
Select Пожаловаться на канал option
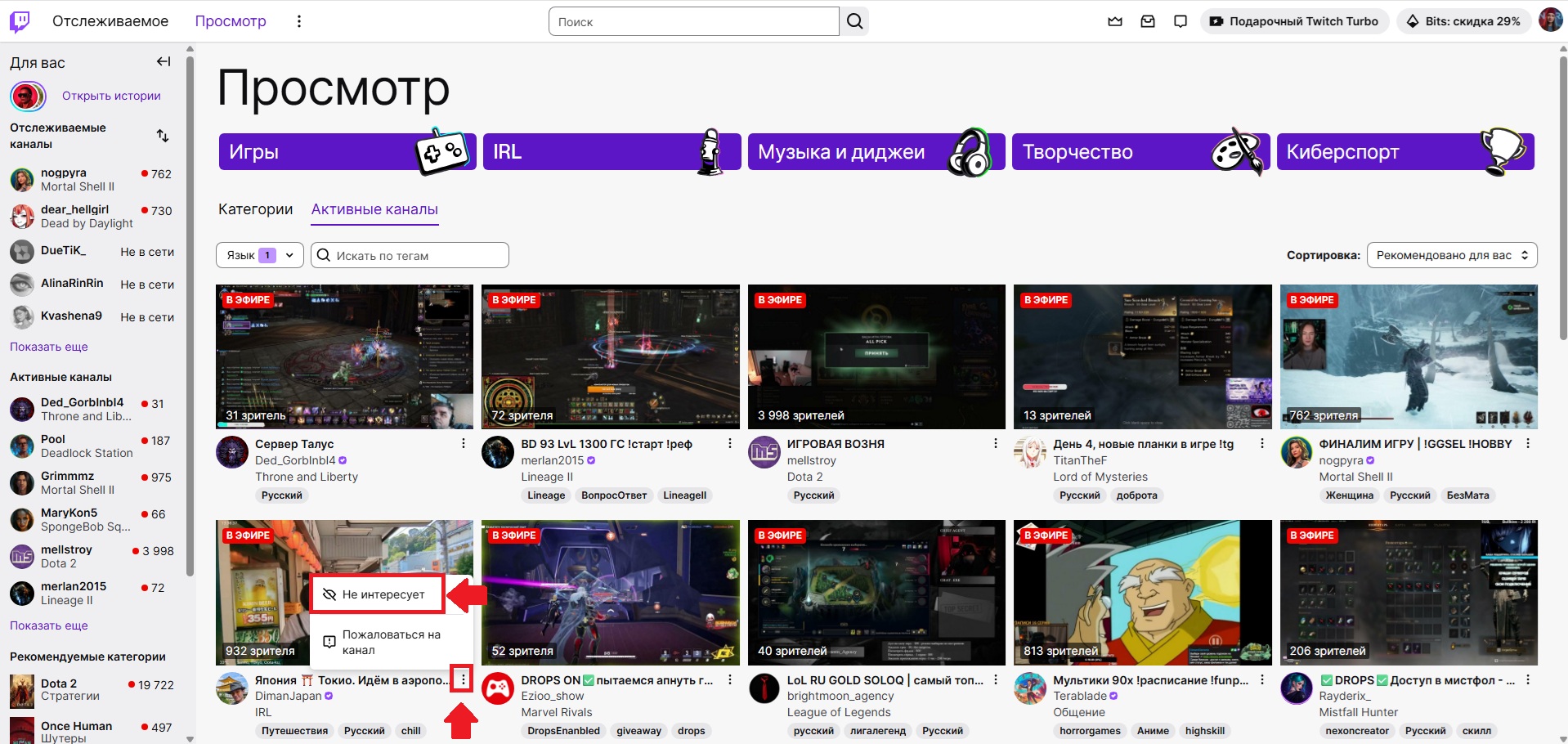coord(392,642)
